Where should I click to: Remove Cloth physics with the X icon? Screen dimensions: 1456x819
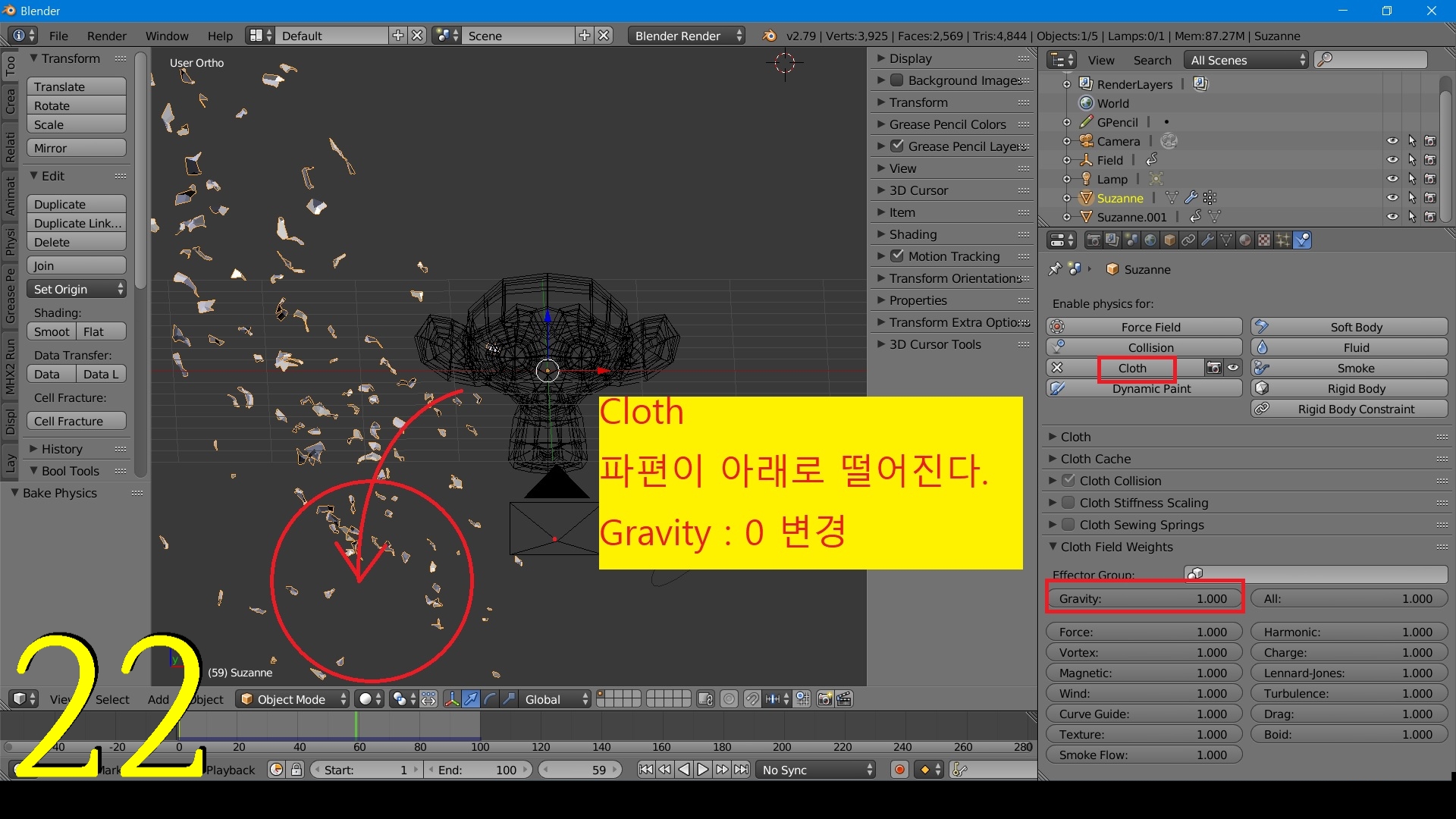[1057, 368]
